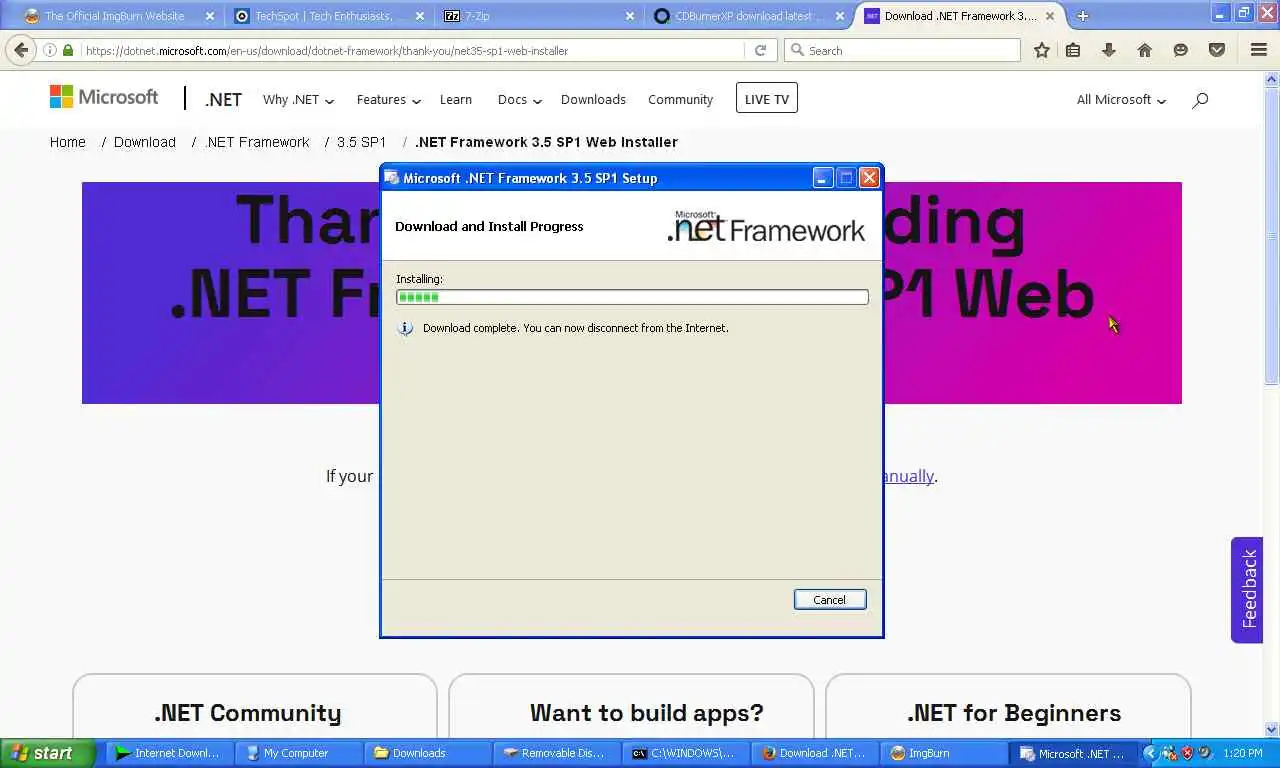
Task: Switch to Firefox Download .NET taskbar item
Action: pos(813,753)
